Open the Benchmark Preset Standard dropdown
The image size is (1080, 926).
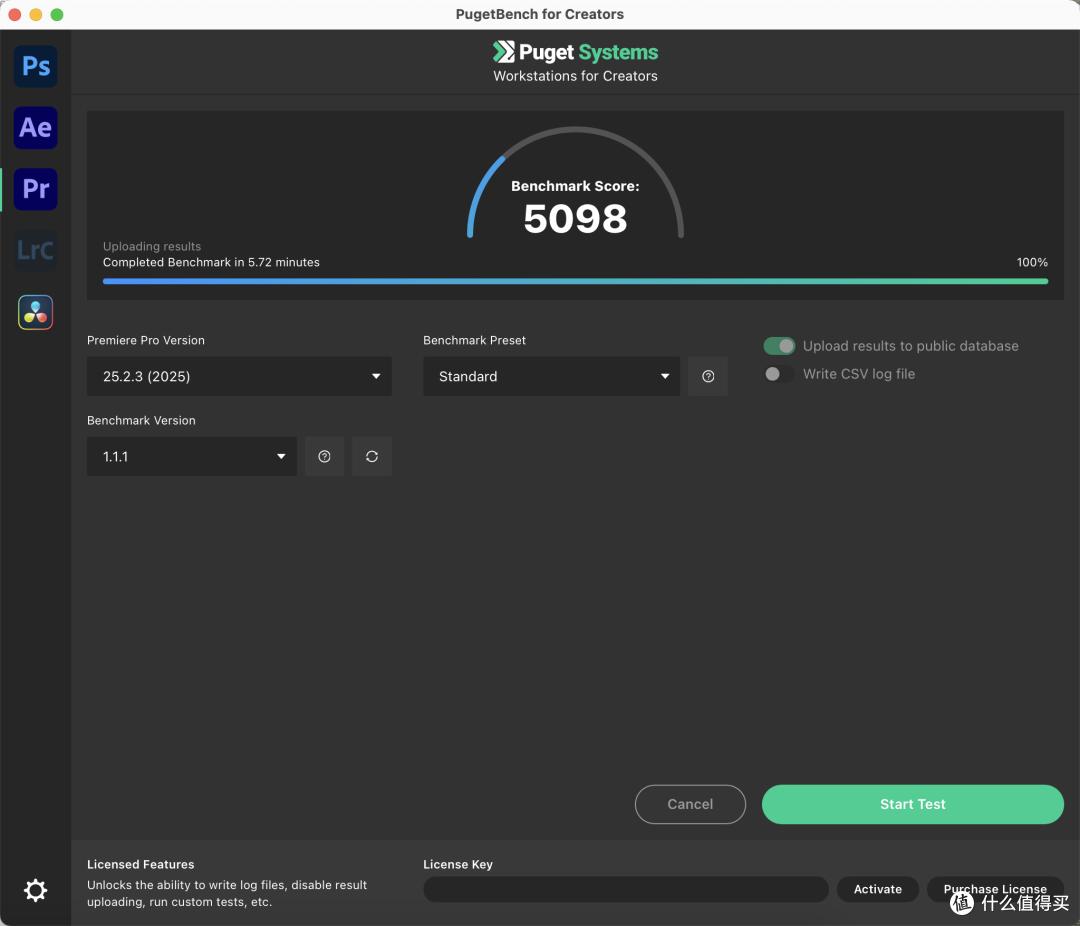coord(551,376)
